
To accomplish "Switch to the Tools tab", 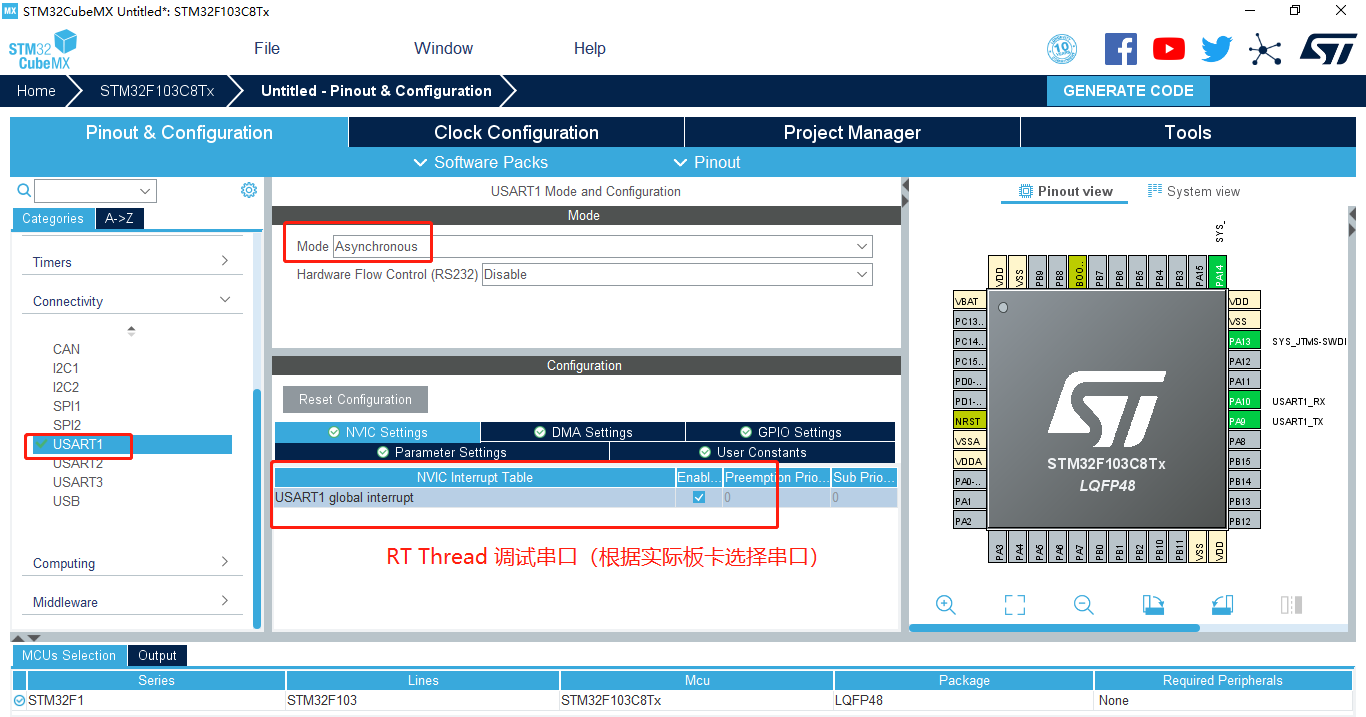I will 1188,133.
